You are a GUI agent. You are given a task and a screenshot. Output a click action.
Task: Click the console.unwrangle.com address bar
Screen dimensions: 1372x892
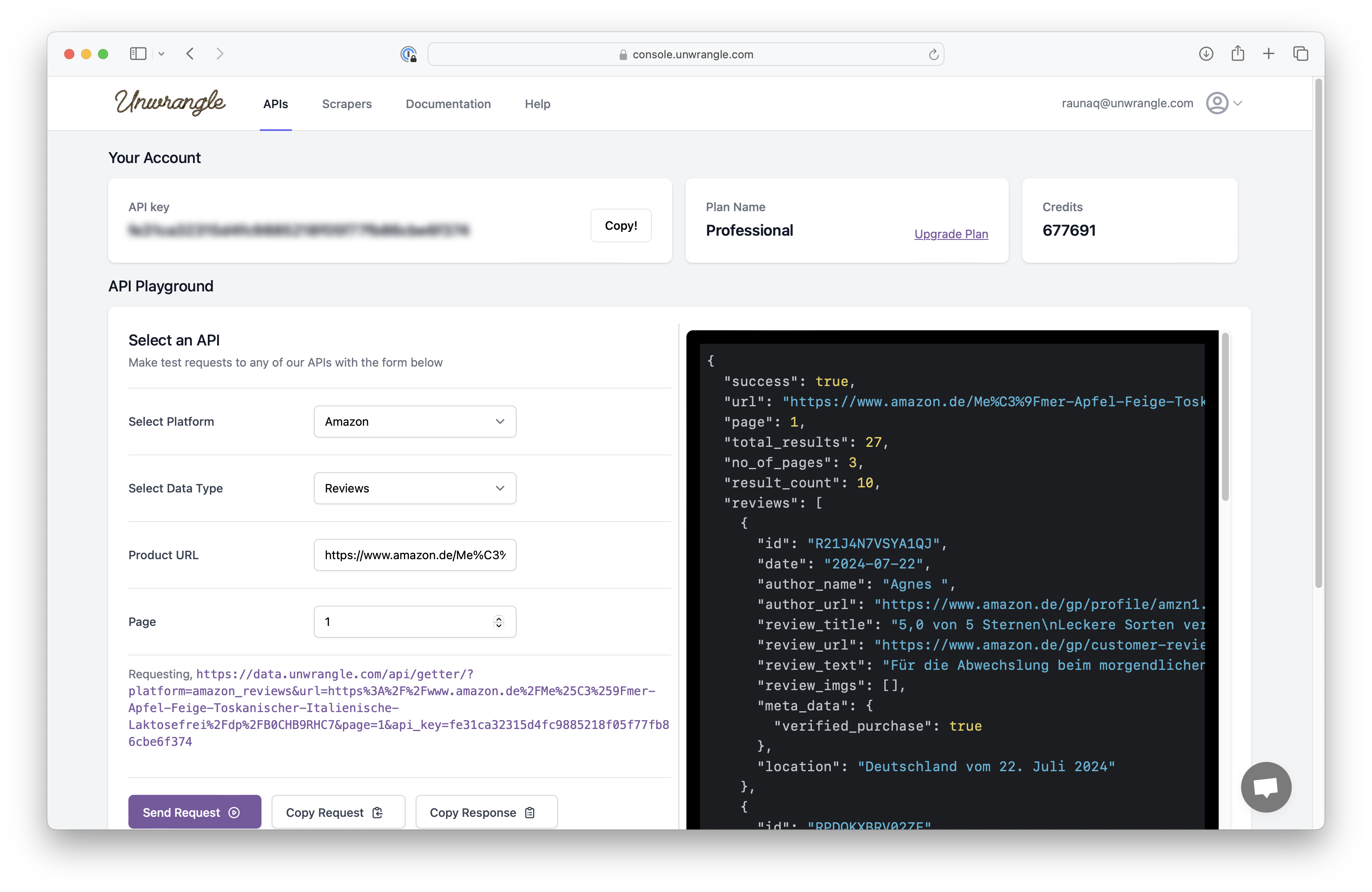[686, 54]
